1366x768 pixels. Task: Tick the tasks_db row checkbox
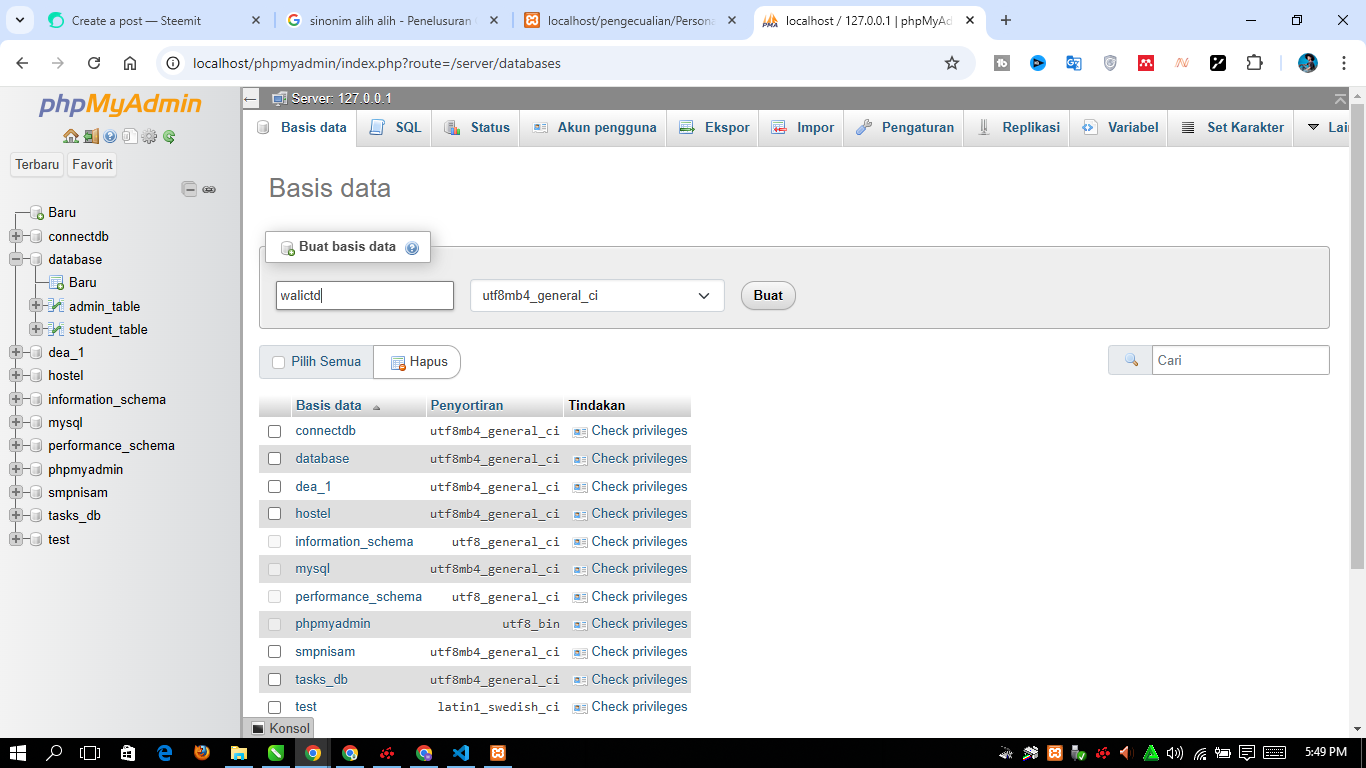[x=275, y=680]
